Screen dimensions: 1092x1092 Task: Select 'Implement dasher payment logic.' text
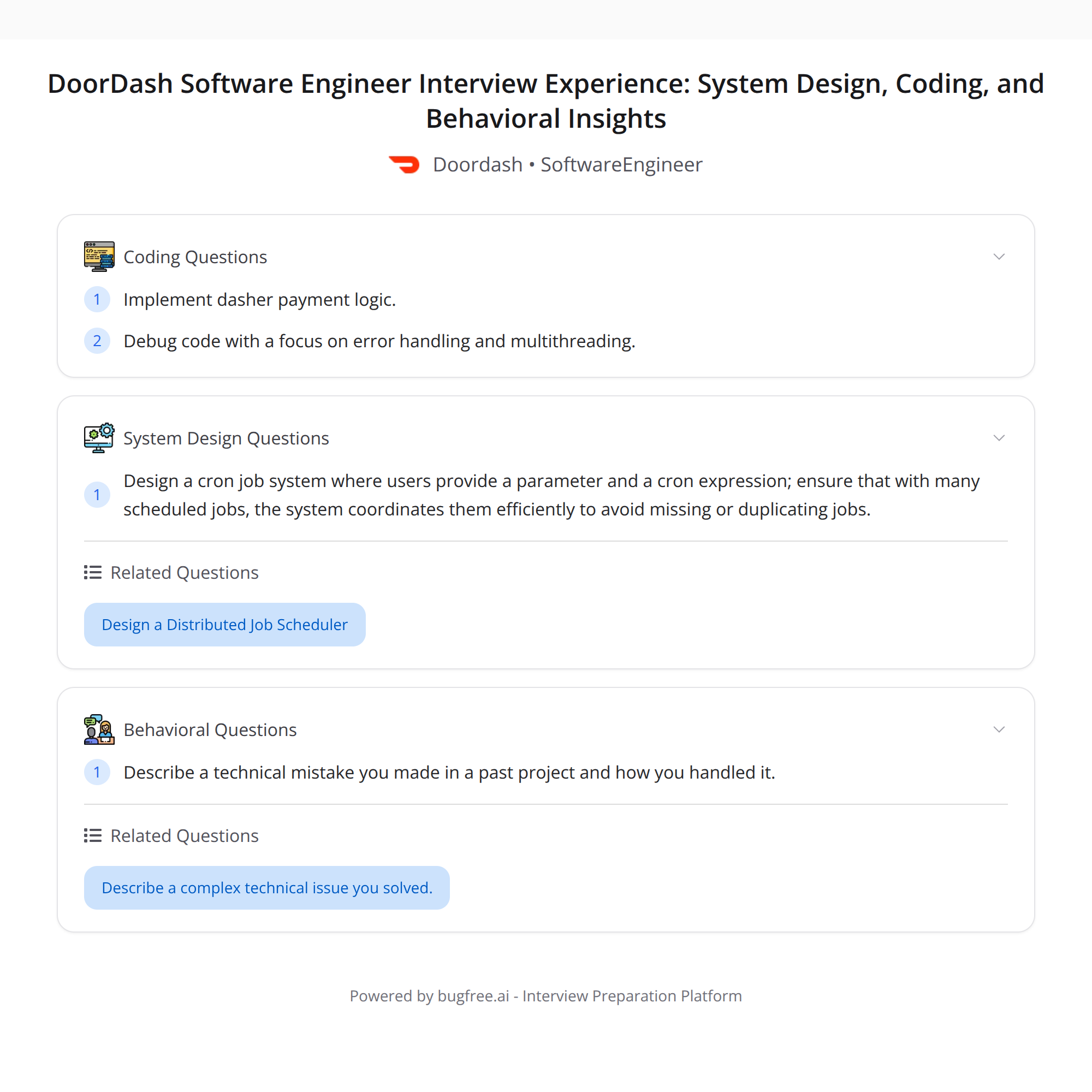pos(260,300)
